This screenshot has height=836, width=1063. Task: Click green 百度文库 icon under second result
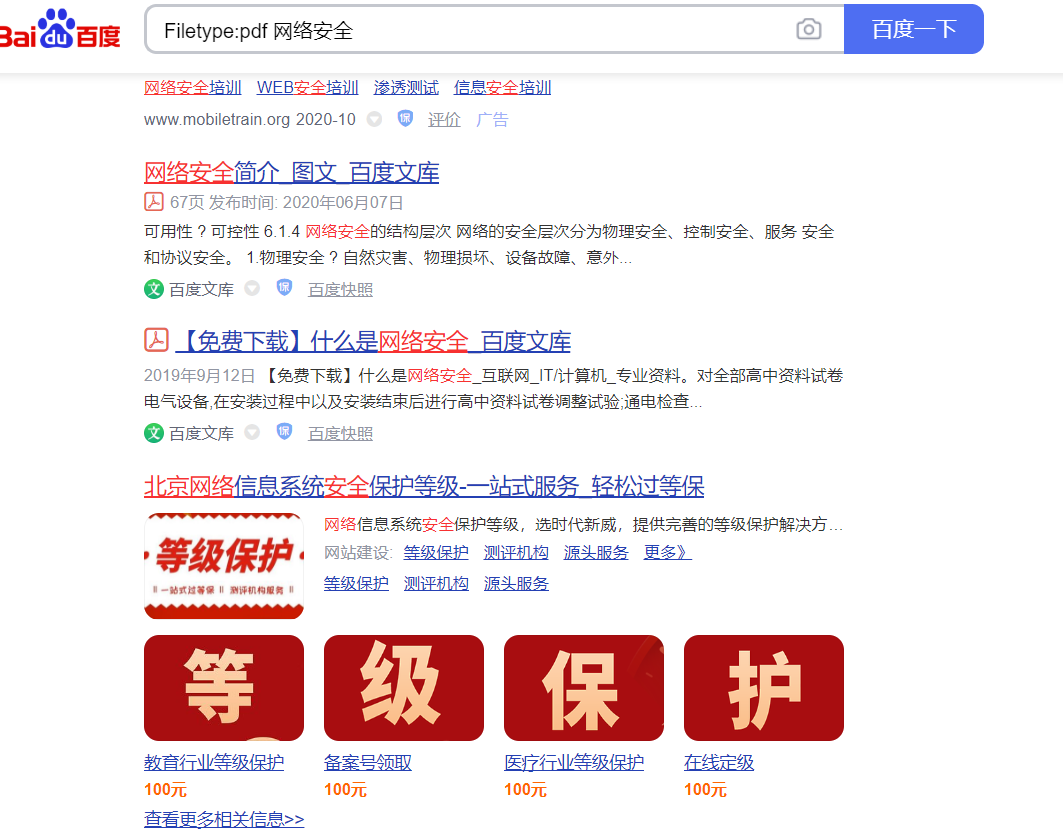coord(154,433)
